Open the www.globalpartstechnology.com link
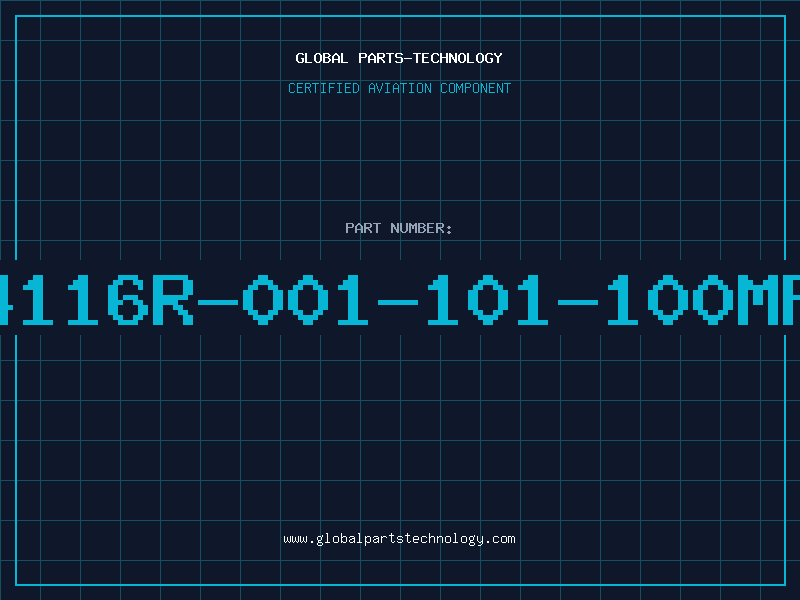Viewport: 800px width, 600px height. 399,539
